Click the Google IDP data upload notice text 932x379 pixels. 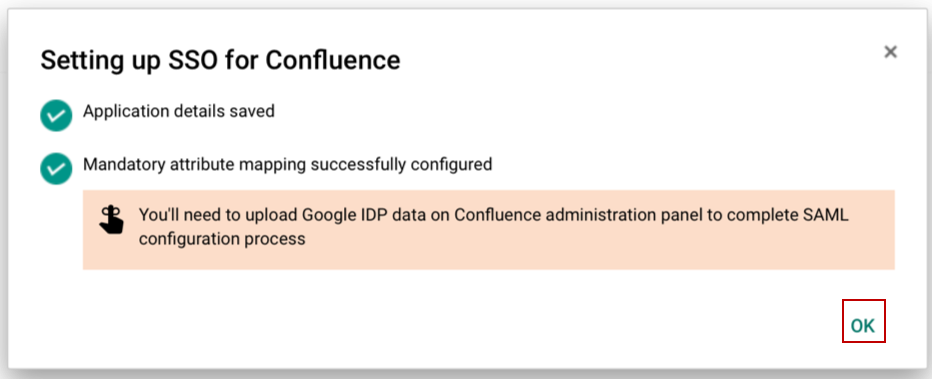(493, 227)
